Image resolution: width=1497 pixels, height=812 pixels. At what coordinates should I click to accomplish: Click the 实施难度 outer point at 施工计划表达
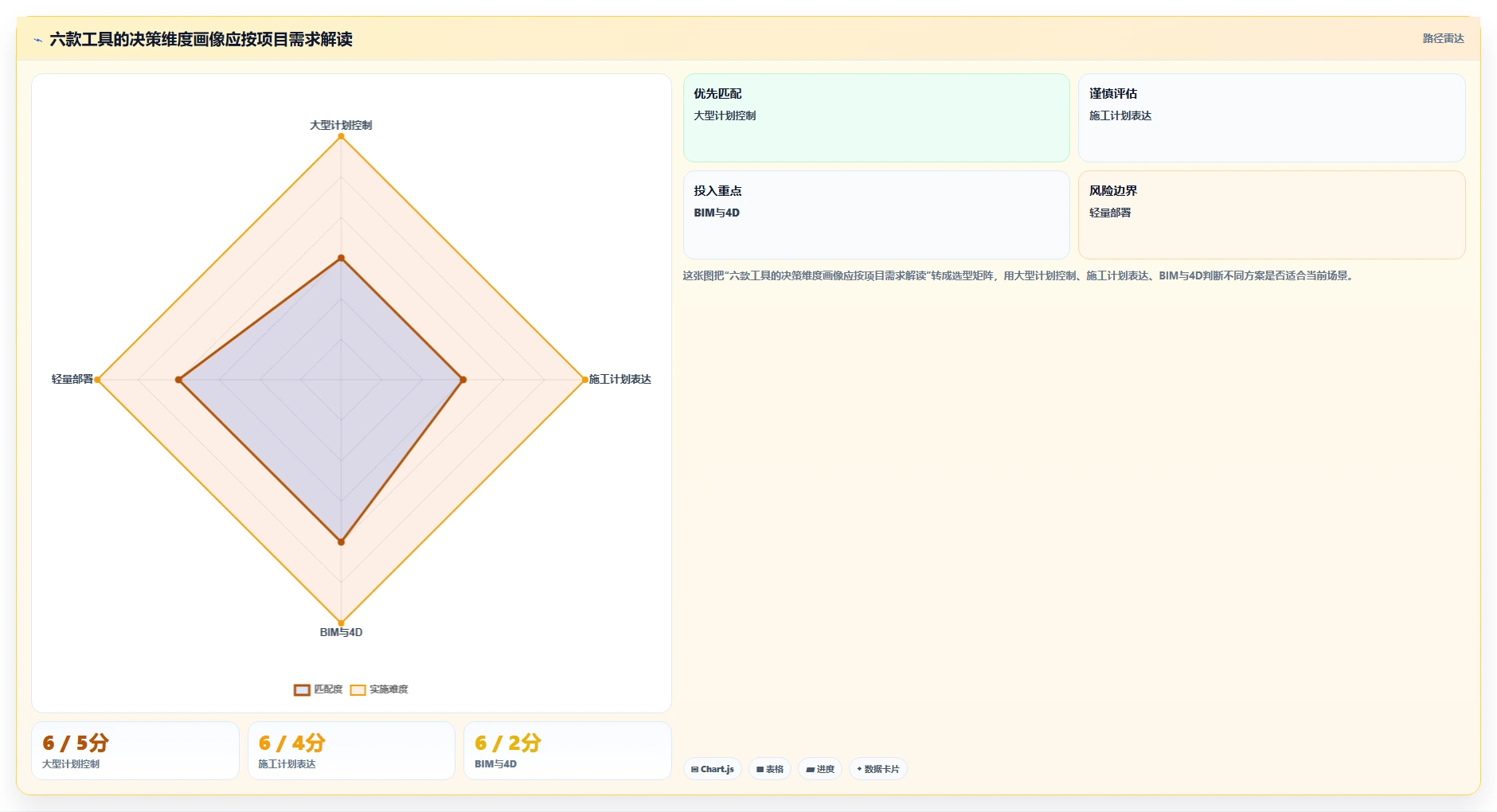[x=584, y=380]
